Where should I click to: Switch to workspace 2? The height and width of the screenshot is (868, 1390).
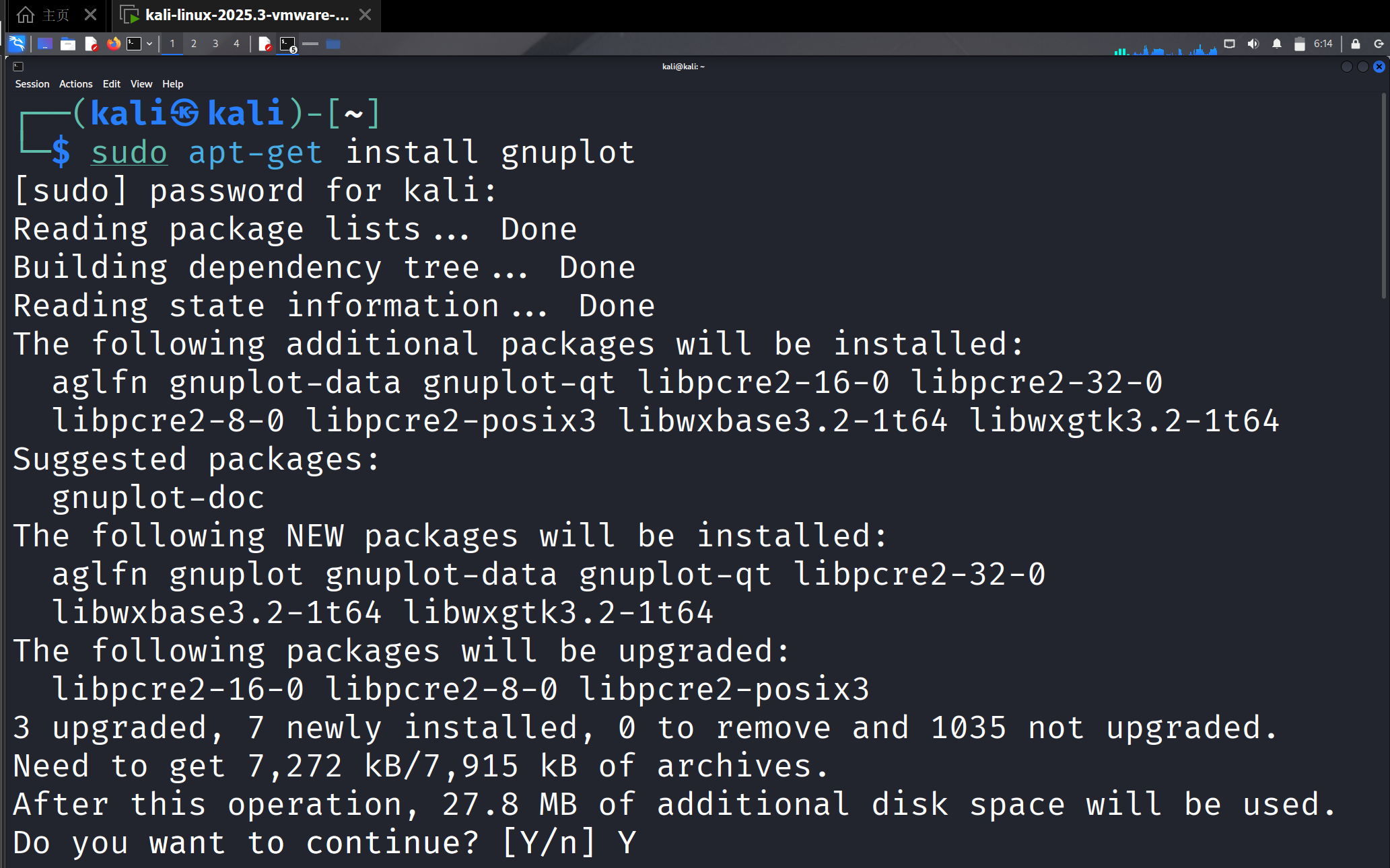[x=194, y=44]
